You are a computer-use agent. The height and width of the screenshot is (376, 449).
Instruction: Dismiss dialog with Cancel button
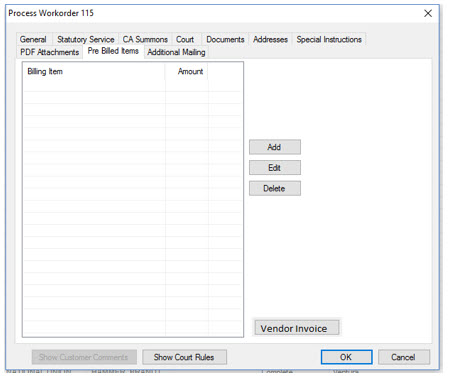tap(404, 357)
